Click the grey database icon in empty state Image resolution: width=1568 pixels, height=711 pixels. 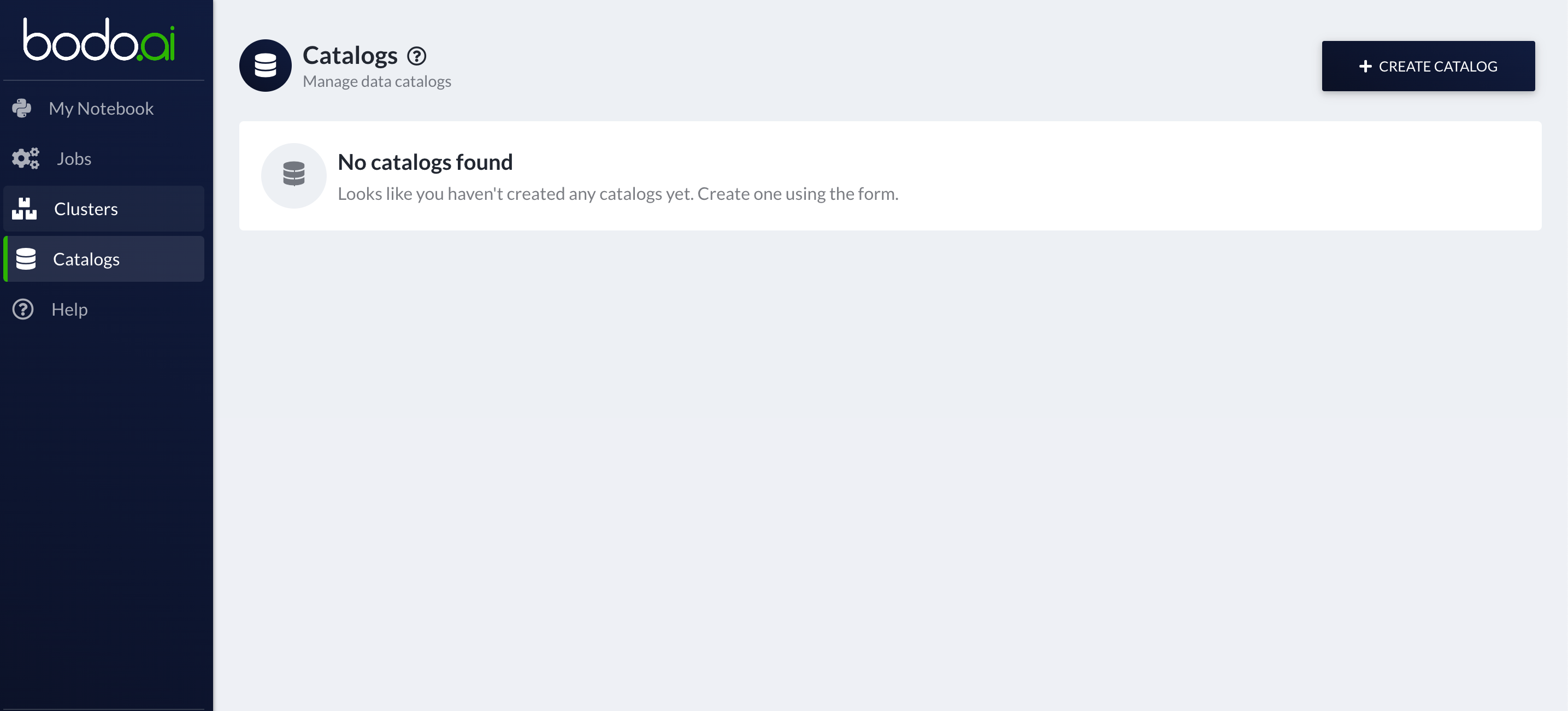(x=294, y=175)
